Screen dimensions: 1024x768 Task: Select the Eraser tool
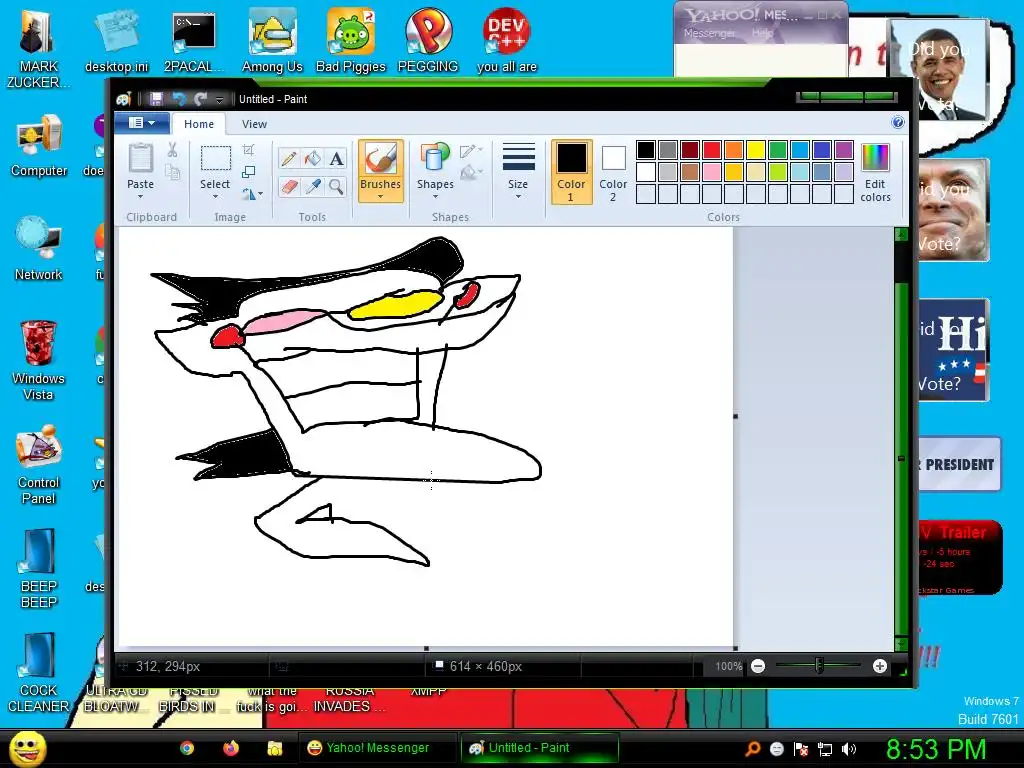click(289, 187)
